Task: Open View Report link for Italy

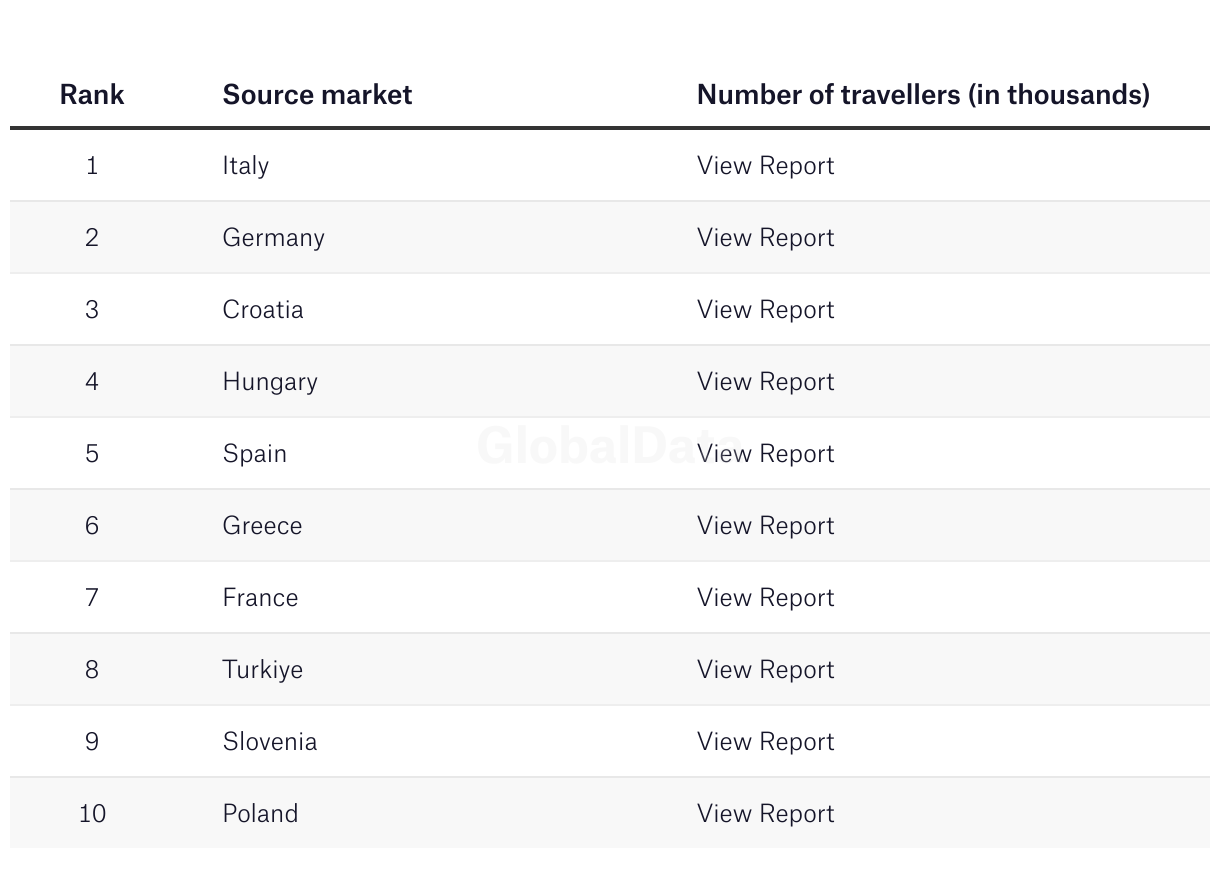Action: (765, 166)
